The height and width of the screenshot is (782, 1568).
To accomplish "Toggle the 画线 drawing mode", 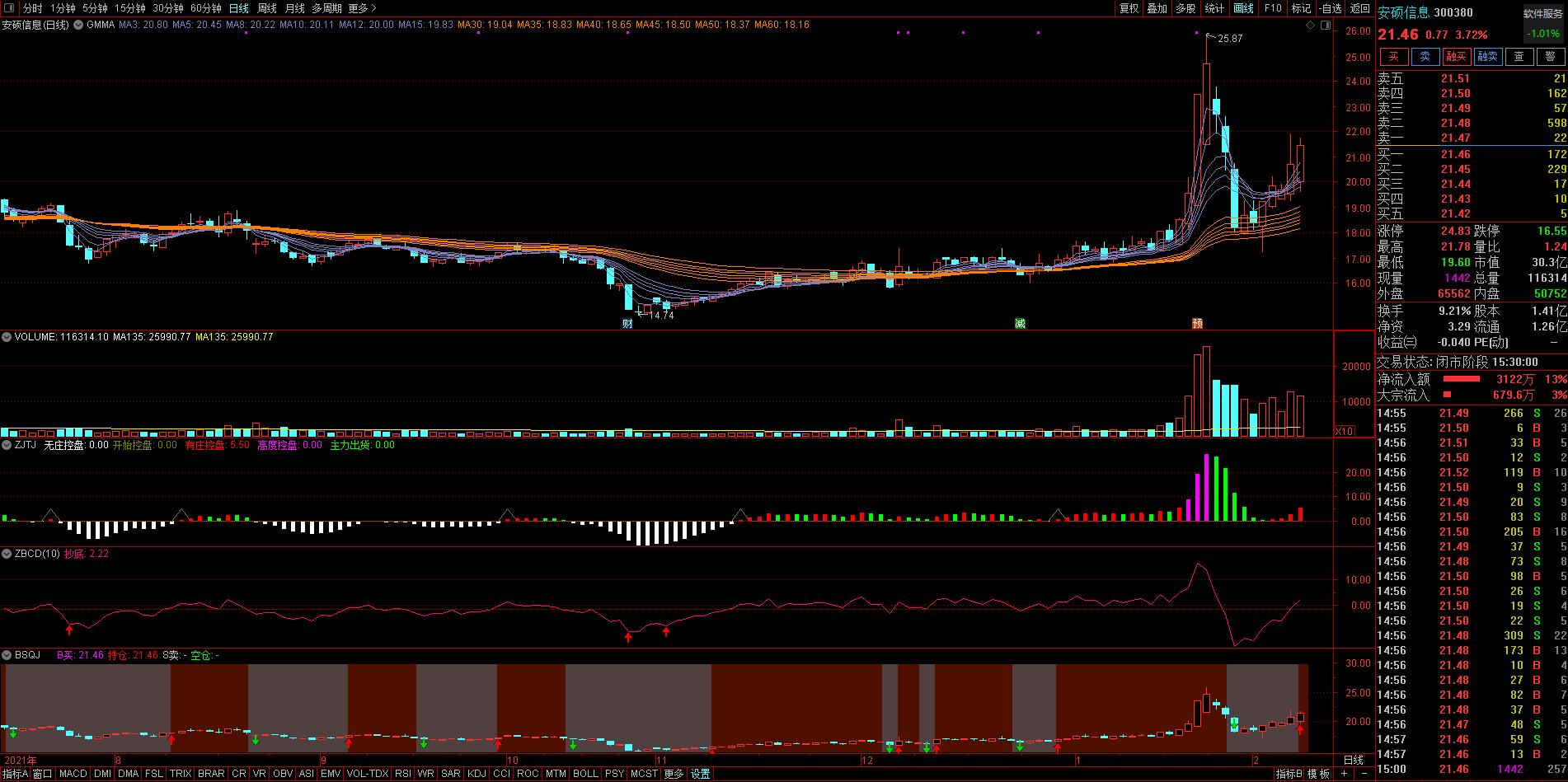I will pos(1243,8).
